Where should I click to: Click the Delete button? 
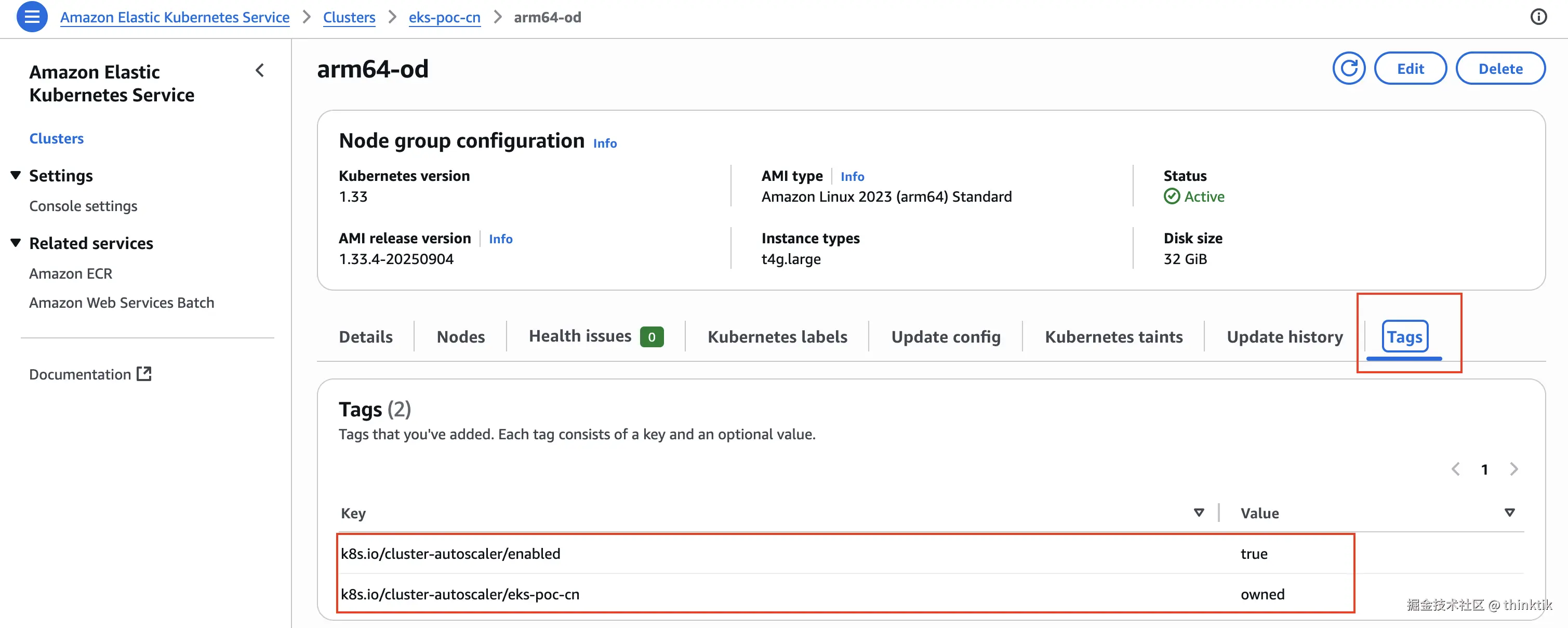click(x=1500, y=68)
